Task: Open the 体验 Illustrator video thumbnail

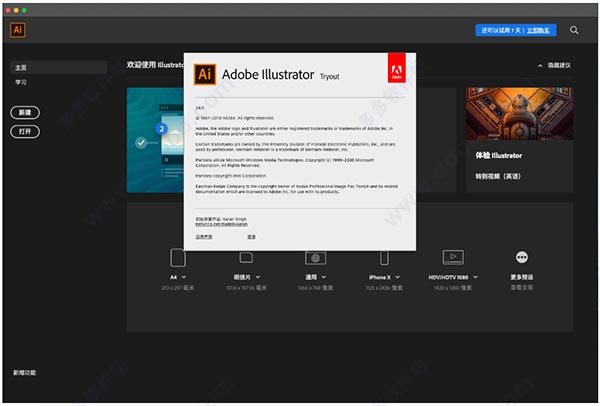Action: [x=519, y=114]
